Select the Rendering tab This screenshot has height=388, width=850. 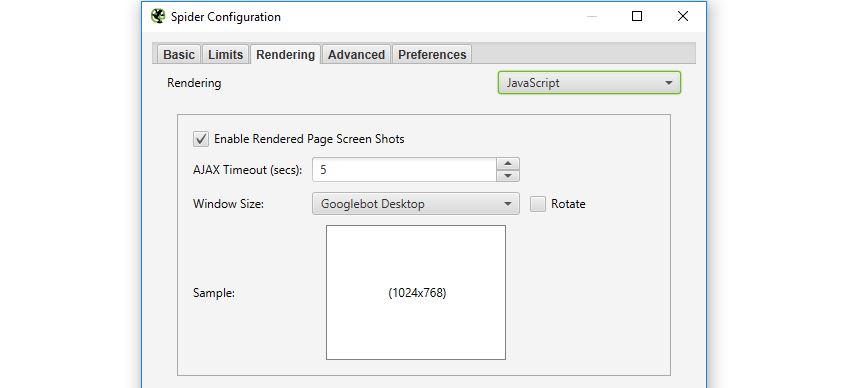(285, 55)
